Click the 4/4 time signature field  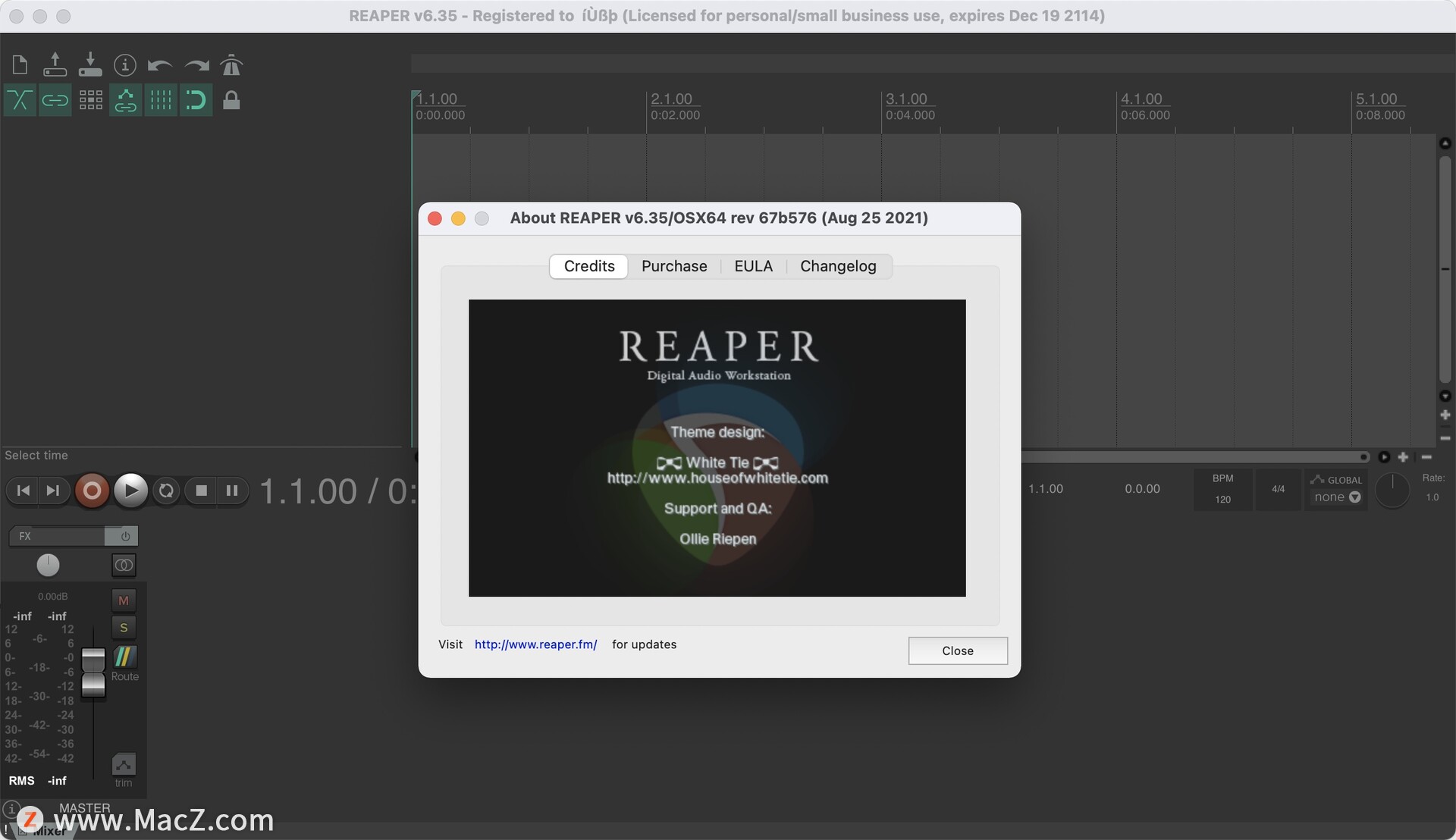1278,489
